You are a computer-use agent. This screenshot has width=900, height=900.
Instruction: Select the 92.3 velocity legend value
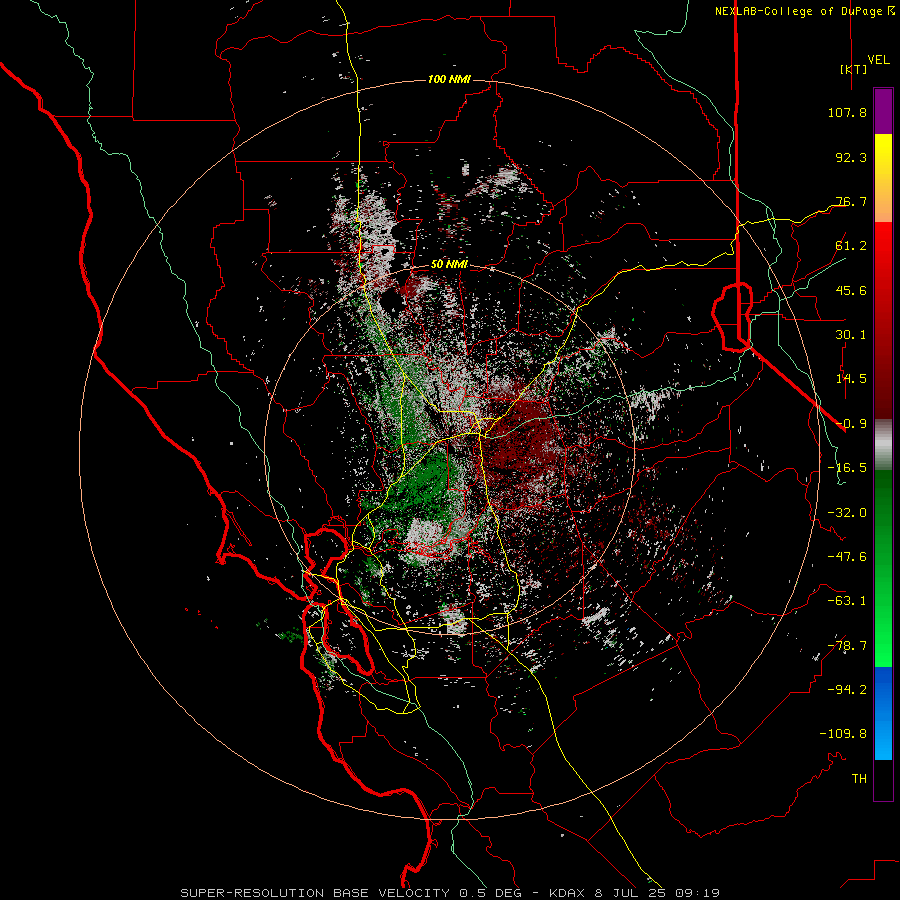(x=851, y=157)
